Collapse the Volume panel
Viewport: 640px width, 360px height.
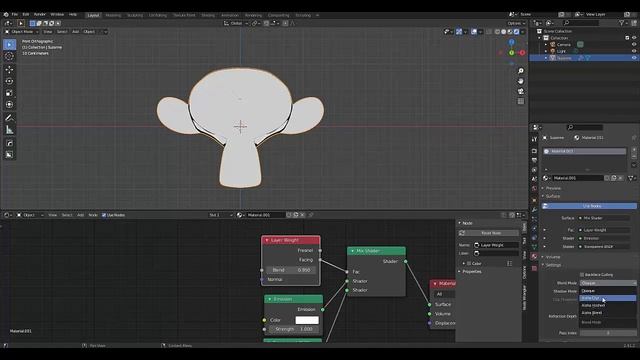[x=553, y=257]
